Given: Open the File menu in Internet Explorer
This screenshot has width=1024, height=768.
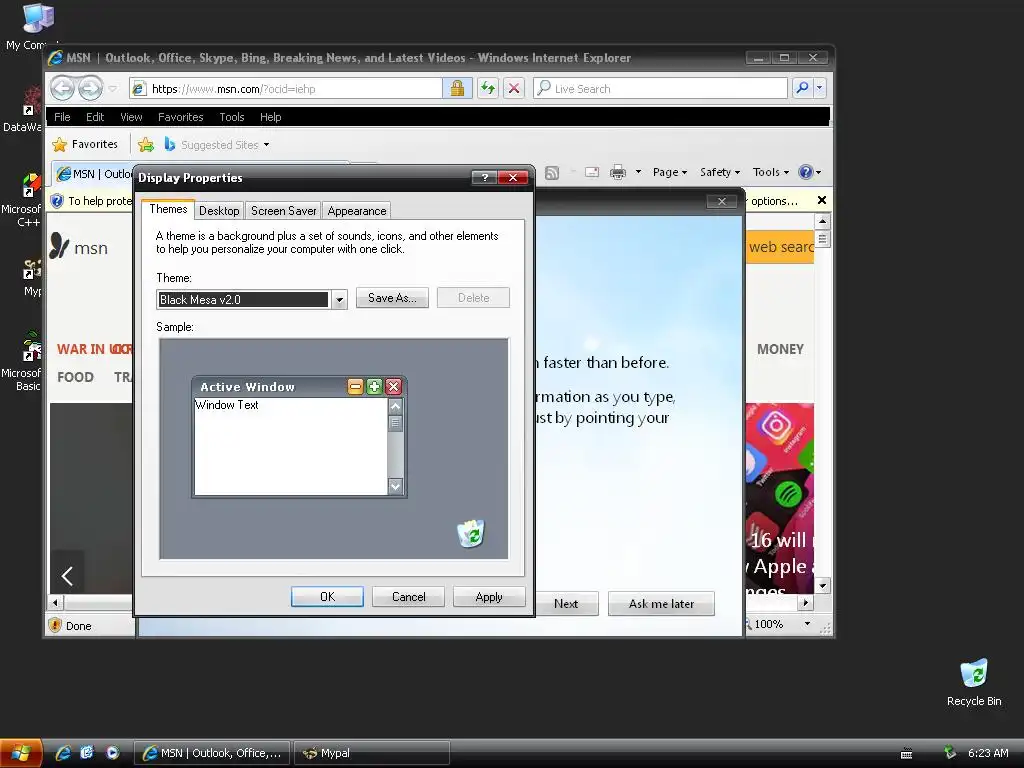Looking at the screenshot, I should [62, 117].
